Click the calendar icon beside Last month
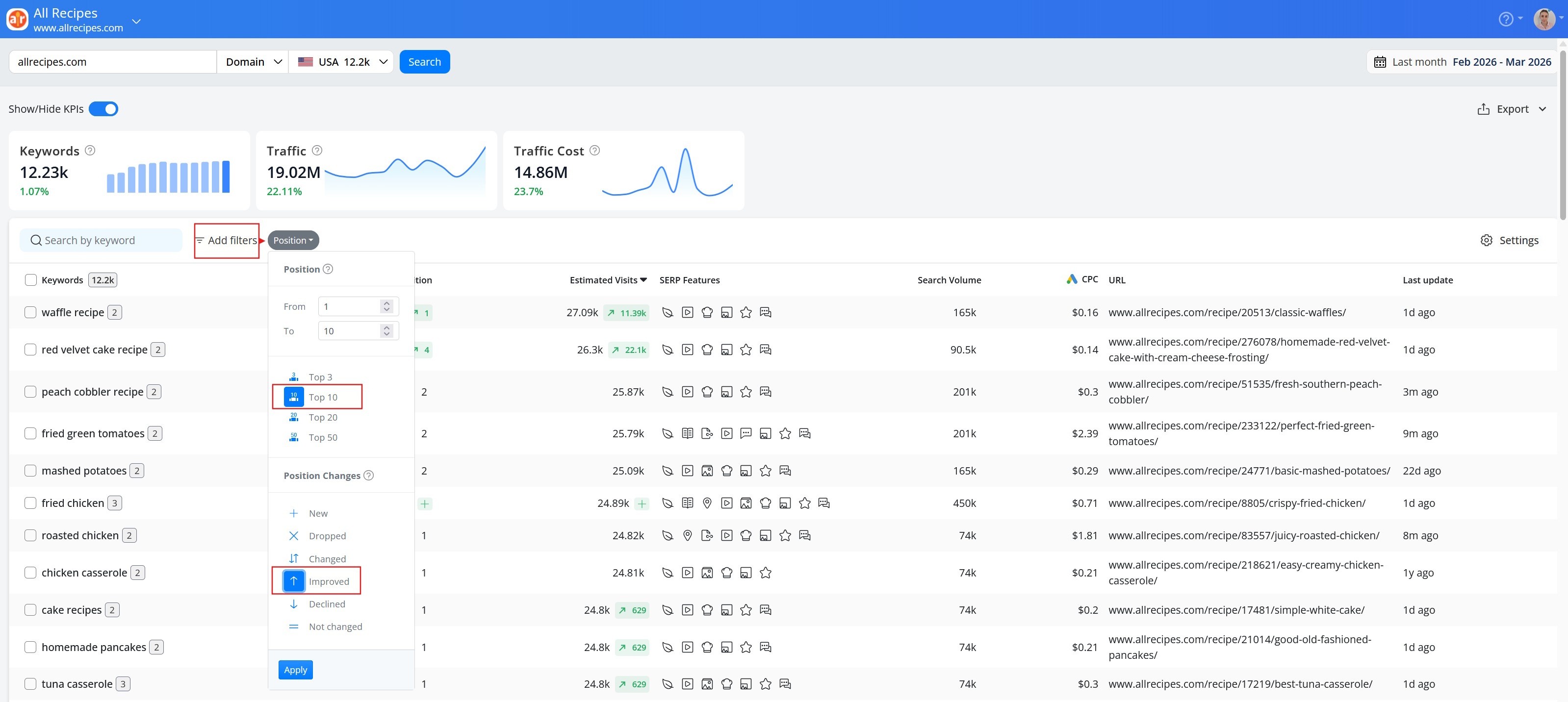The height and width of the screenshot is (702, 1568). pyautogui.click(x=1380, y=62)
